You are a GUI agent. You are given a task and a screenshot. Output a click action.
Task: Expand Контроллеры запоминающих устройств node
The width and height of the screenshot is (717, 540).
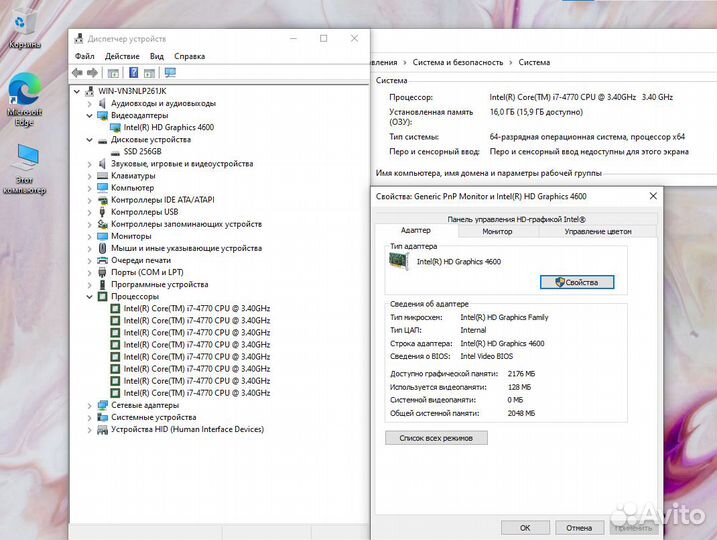tap(90, 225)
